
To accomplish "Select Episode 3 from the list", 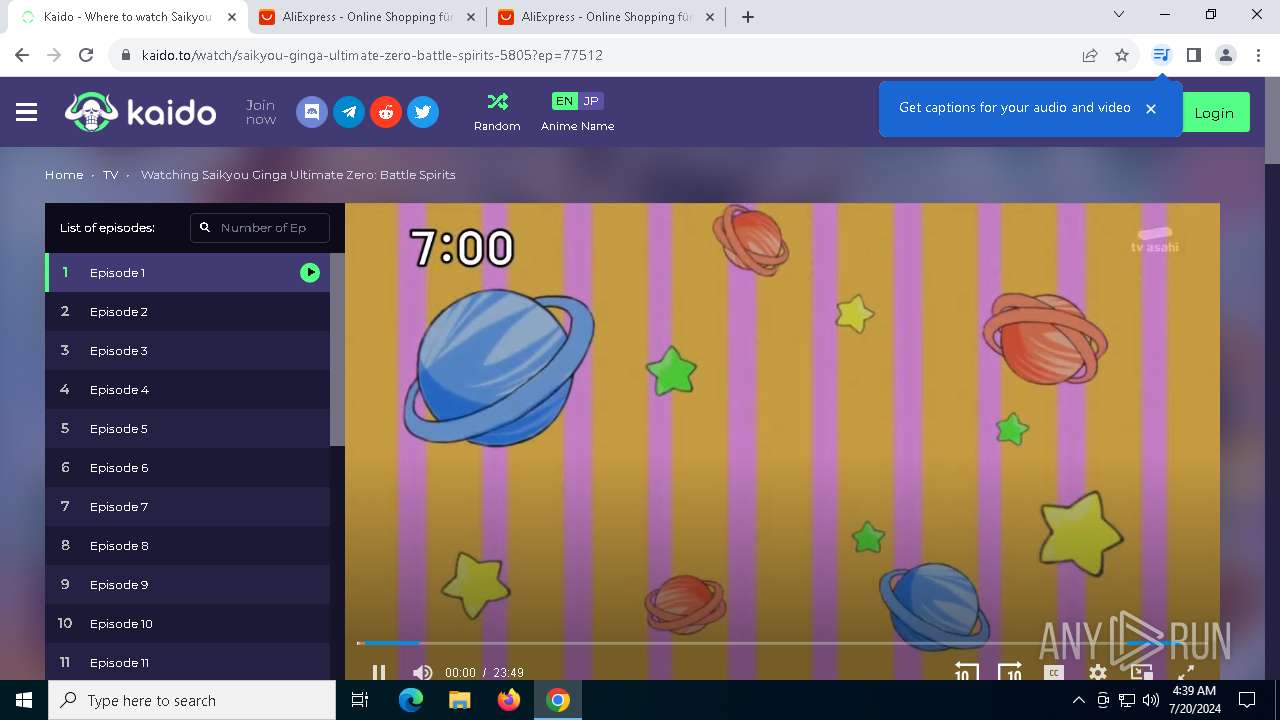I will tap(187, 350).
